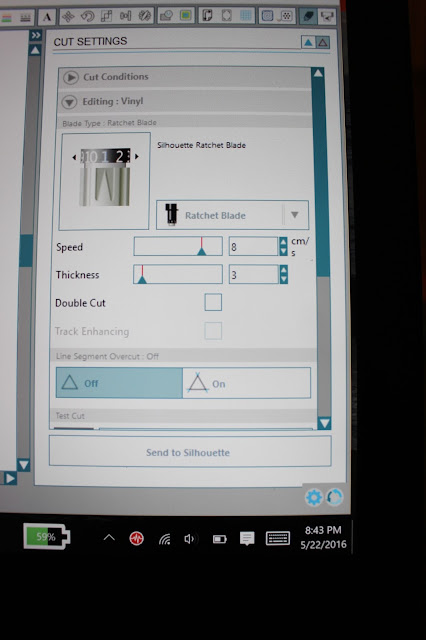426x640 pixels.
Task: Collapse the side panel with the double-chevron icon
Action: click(36, 36)
